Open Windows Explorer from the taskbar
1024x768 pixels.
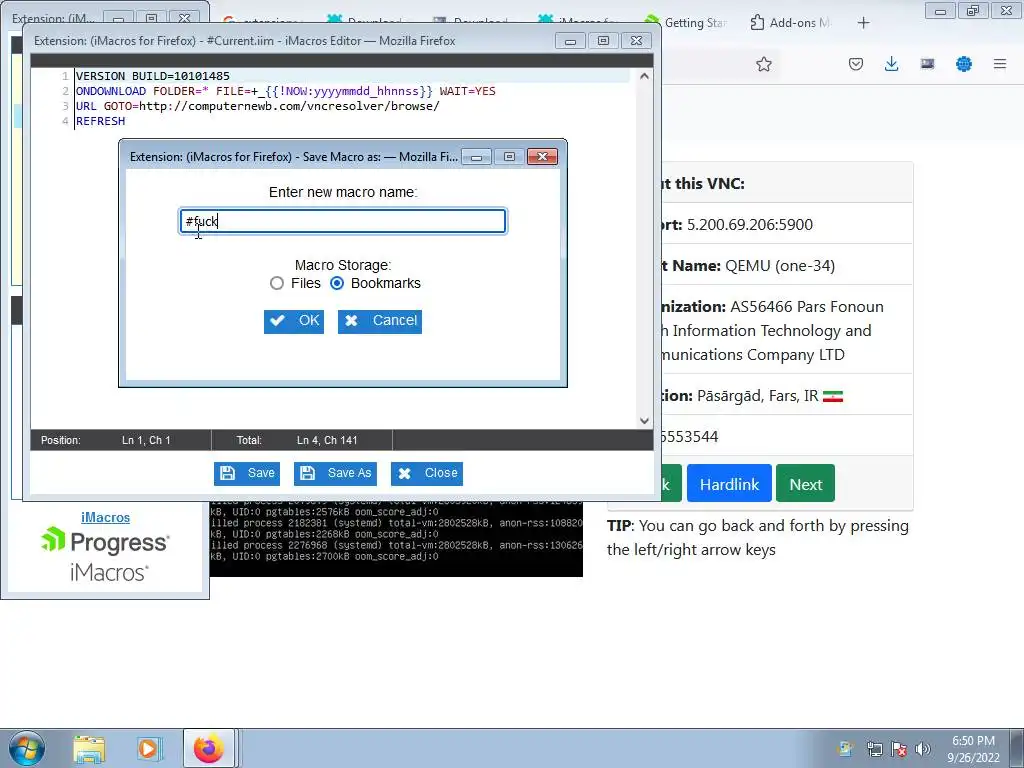pos(89,748)
